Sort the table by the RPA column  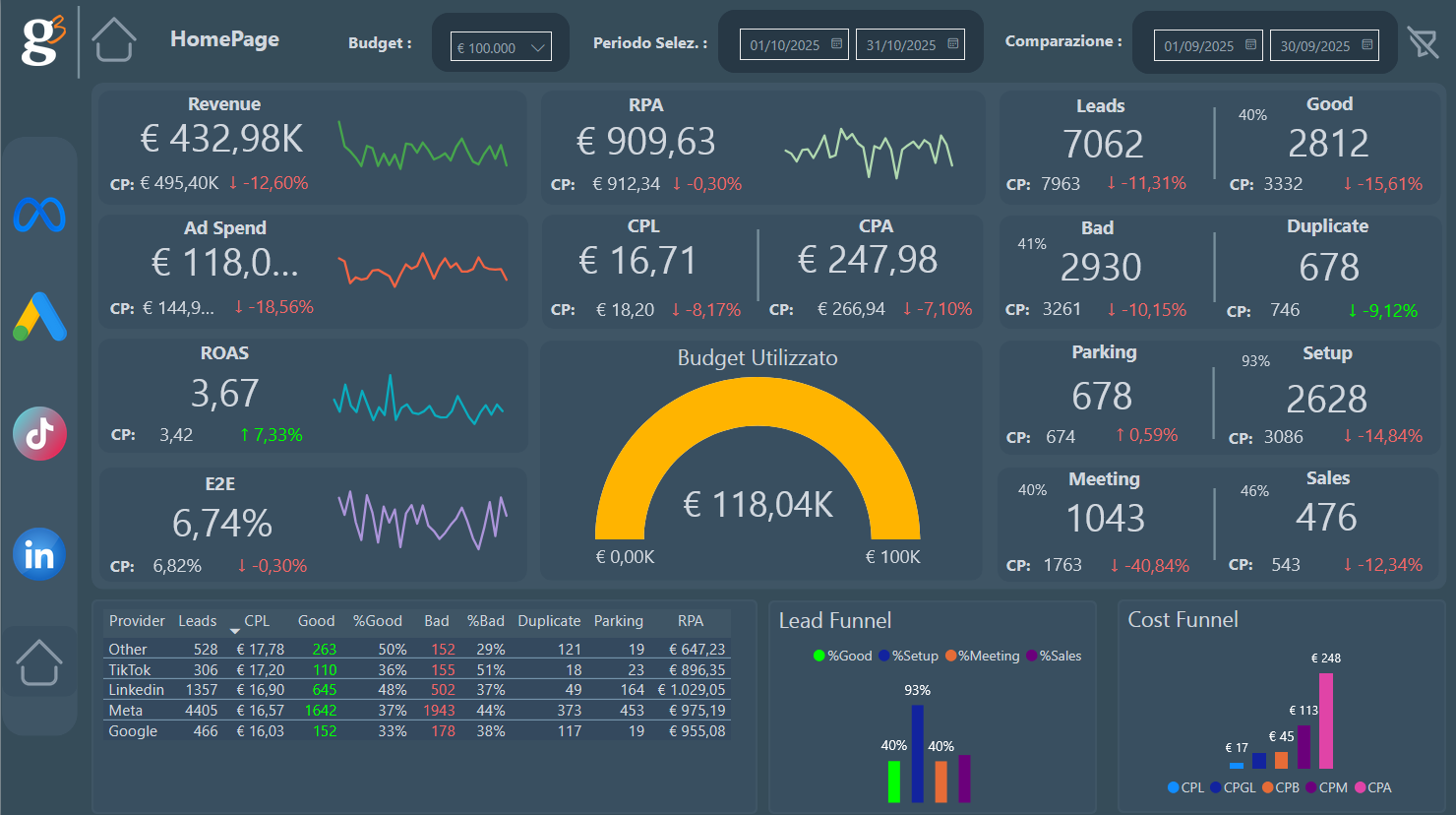(x=691, y=621)
